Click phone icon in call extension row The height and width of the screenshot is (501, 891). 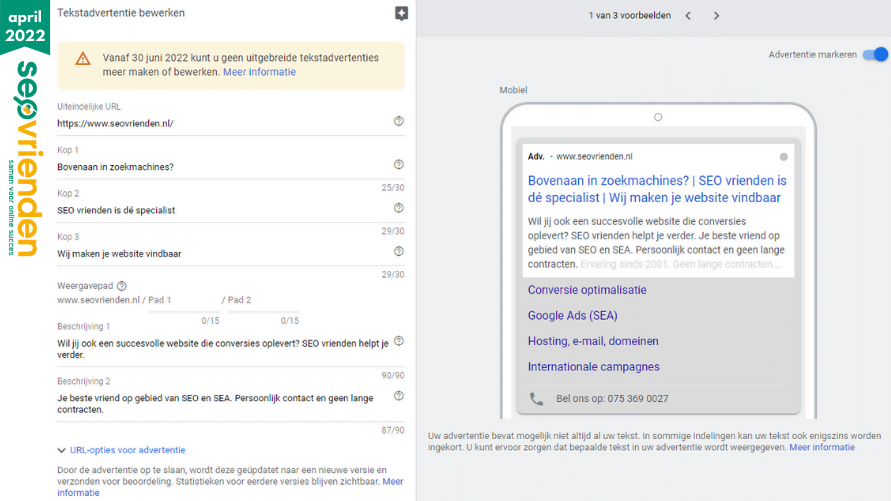[536, 398]
